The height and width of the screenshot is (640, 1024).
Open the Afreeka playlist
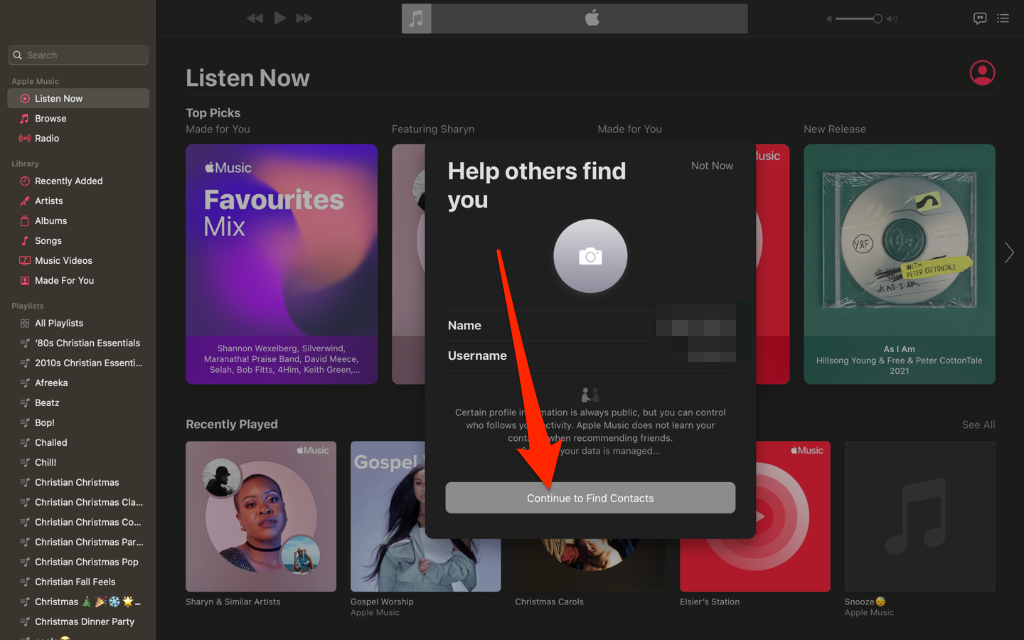78,383
